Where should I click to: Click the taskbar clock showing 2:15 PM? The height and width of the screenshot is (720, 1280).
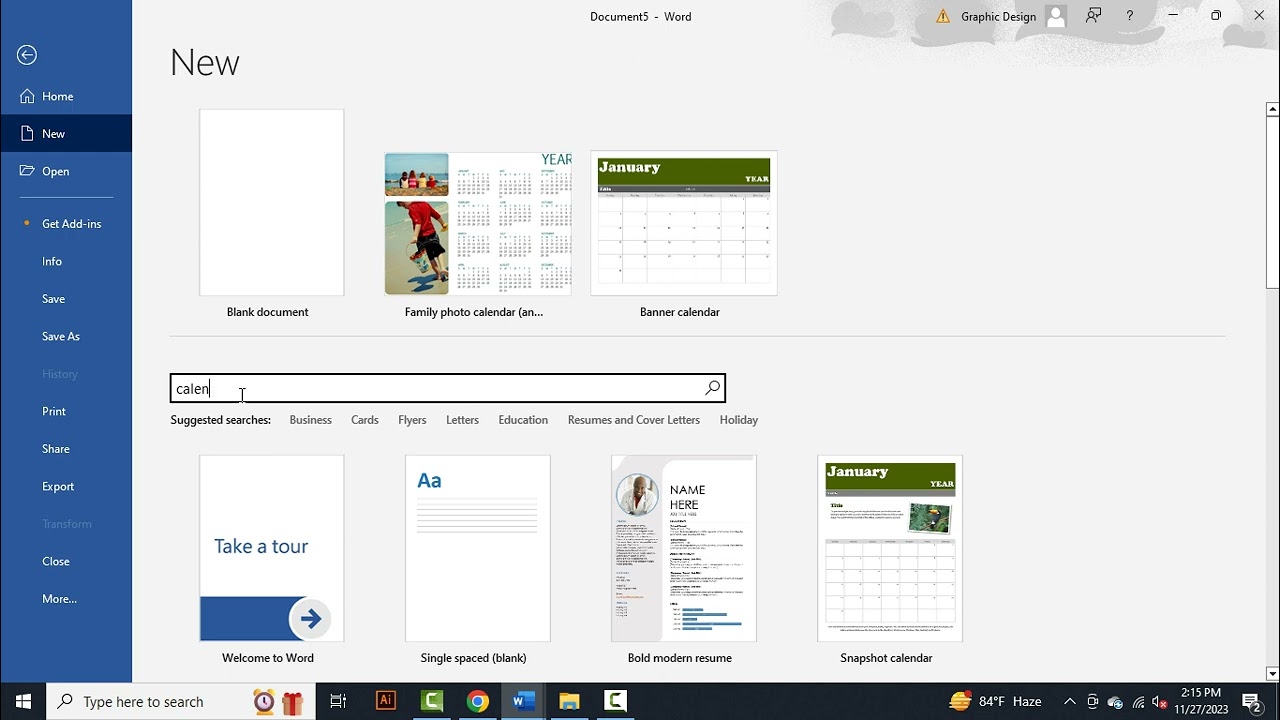(x=1201, y=701)
